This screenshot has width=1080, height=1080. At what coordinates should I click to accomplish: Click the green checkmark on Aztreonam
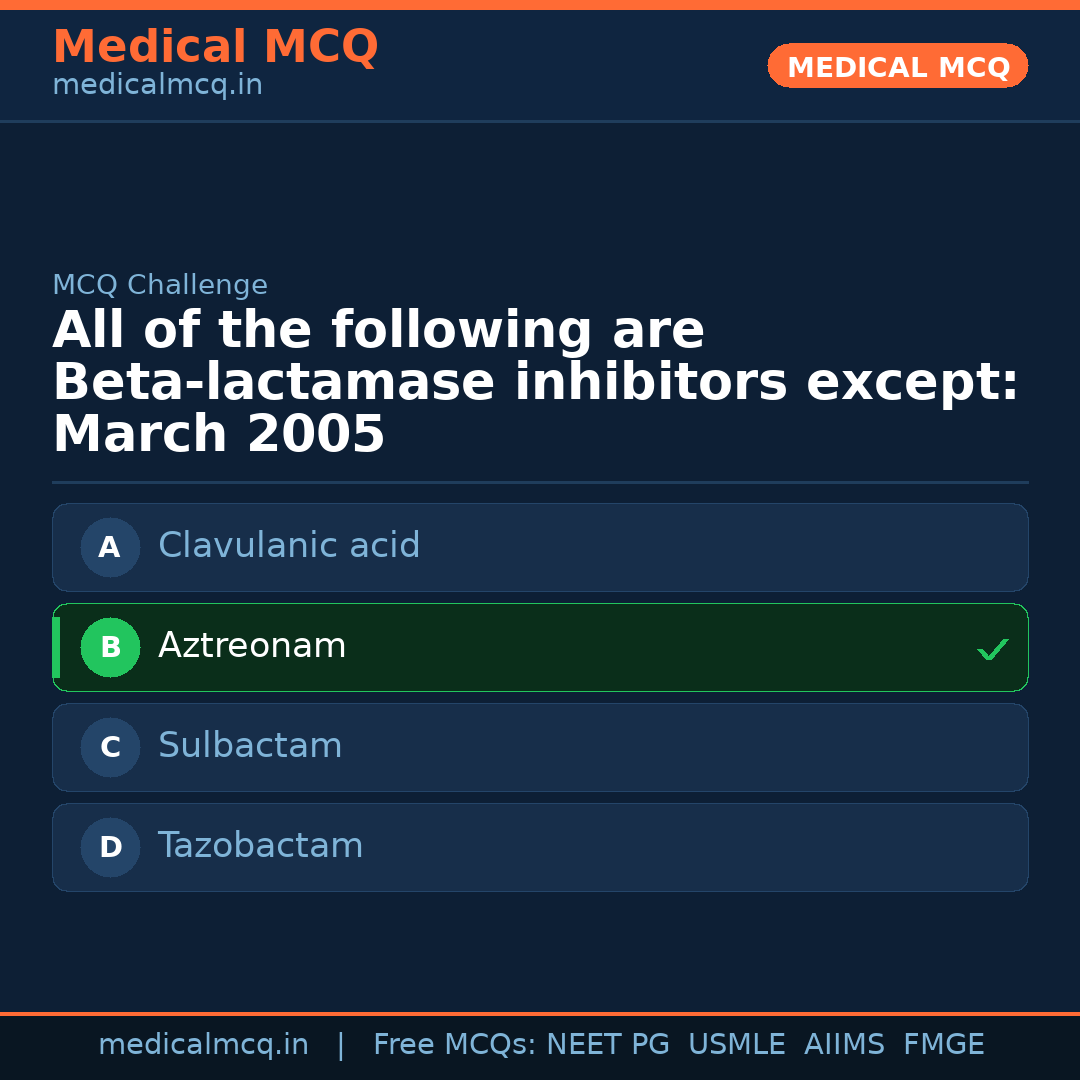992,650
